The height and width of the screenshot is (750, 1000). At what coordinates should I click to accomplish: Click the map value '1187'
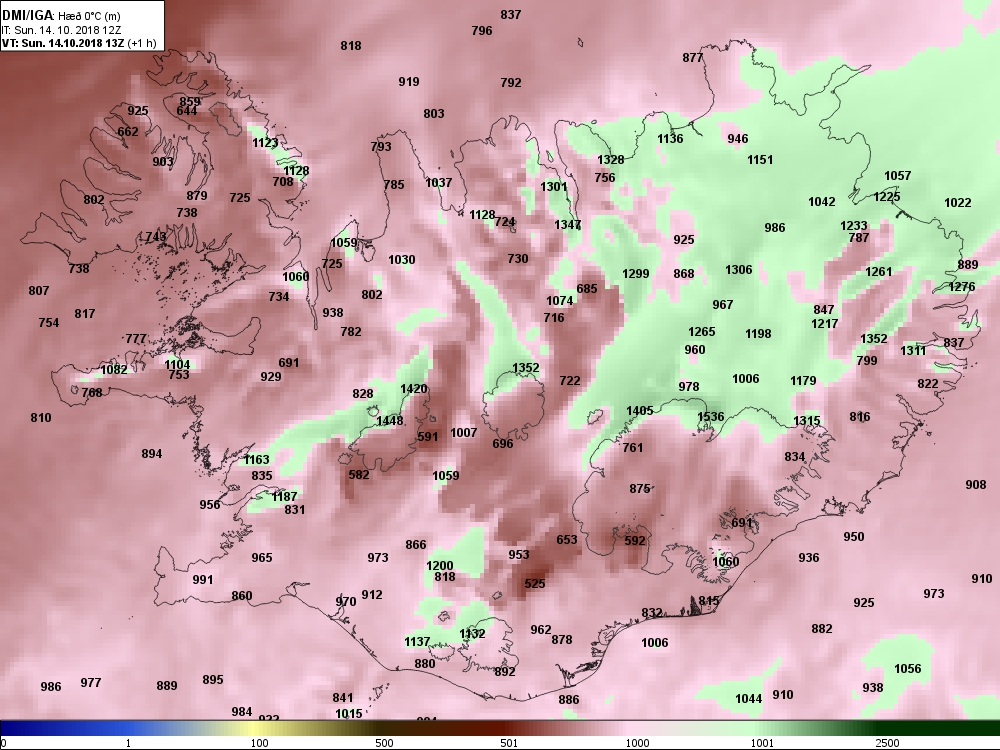[284, 496]
